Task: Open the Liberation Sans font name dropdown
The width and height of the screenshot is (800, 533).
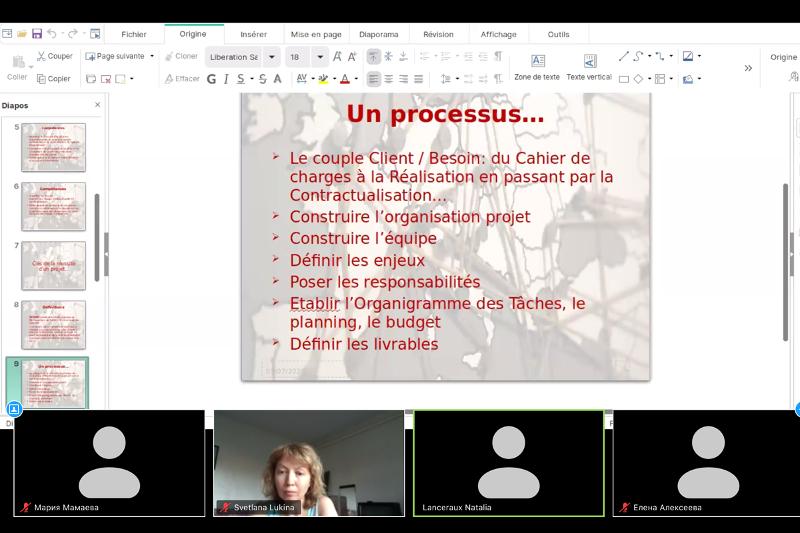Action: pyautogui.click(x=271, y=57)
